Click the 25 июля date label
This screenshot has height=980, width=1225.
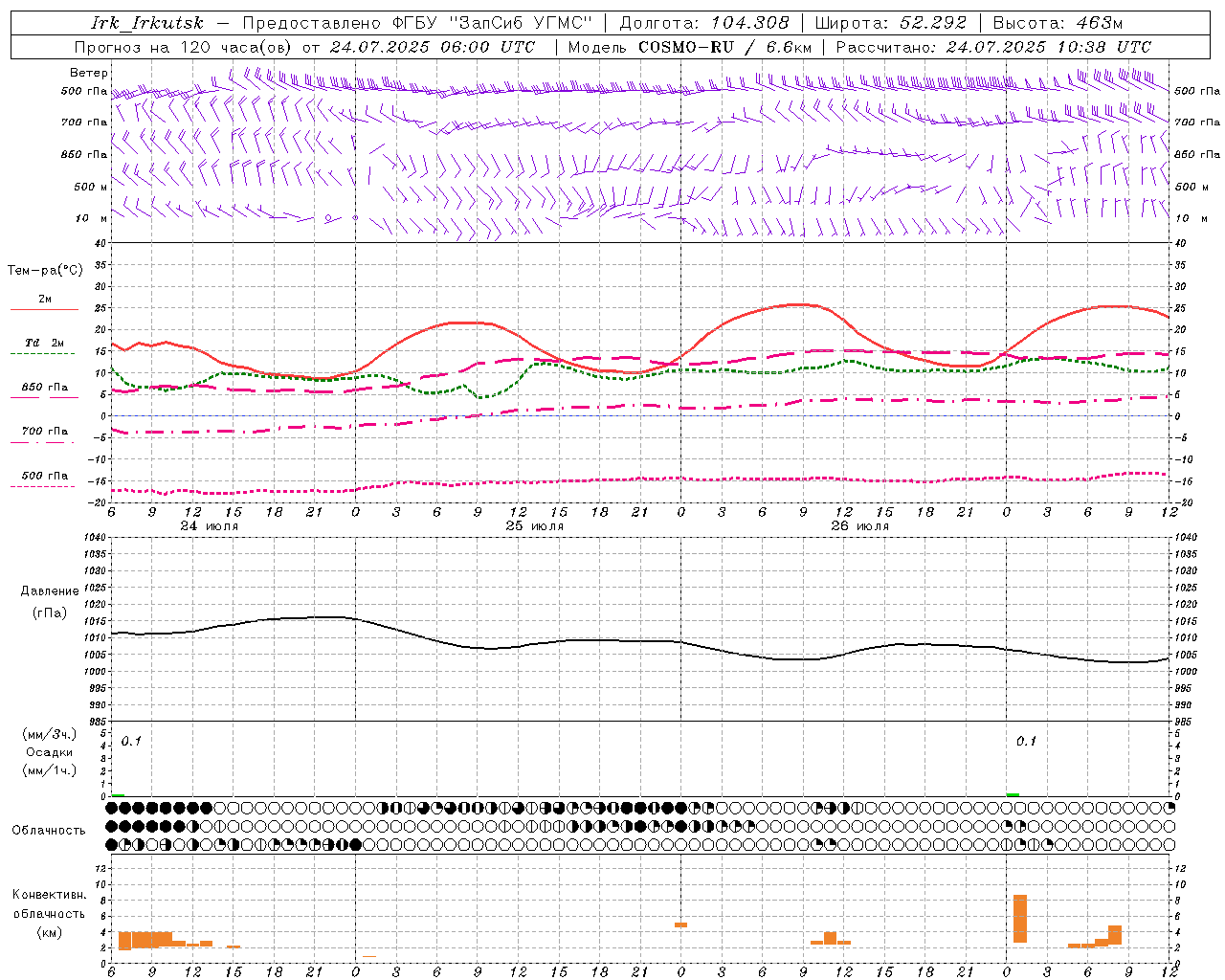(535, 526)
